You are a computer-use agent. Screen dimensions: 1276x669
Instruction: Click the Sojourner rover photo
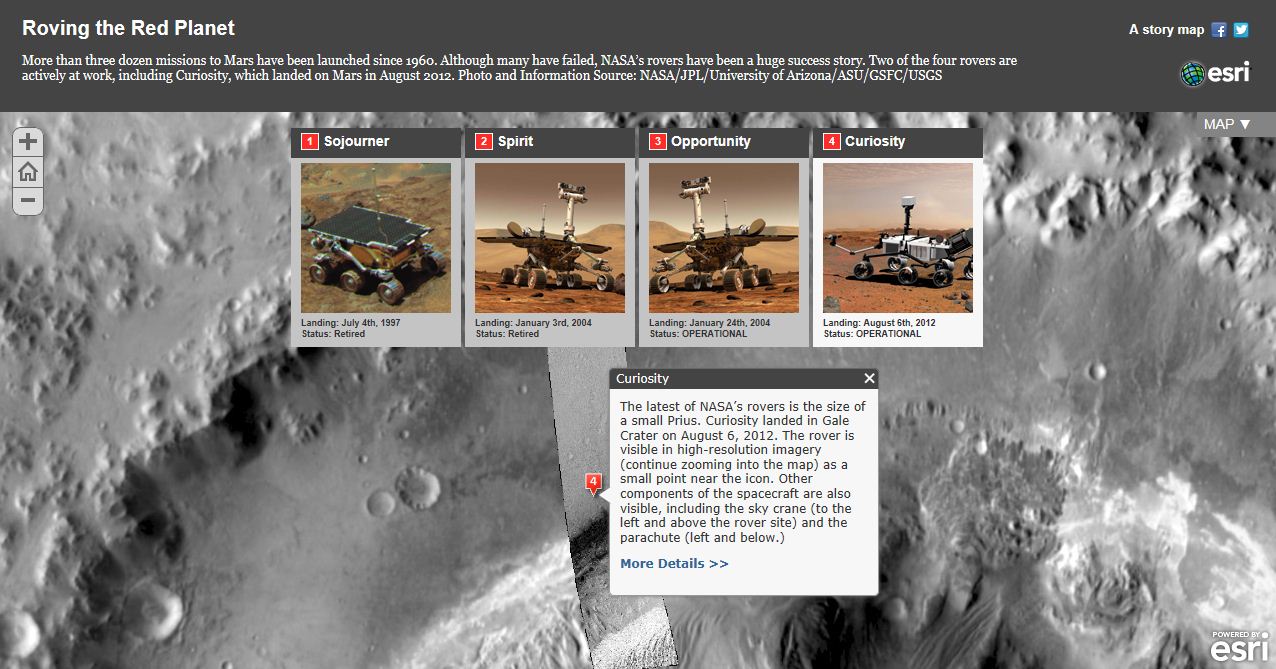(x=376, y=238)
